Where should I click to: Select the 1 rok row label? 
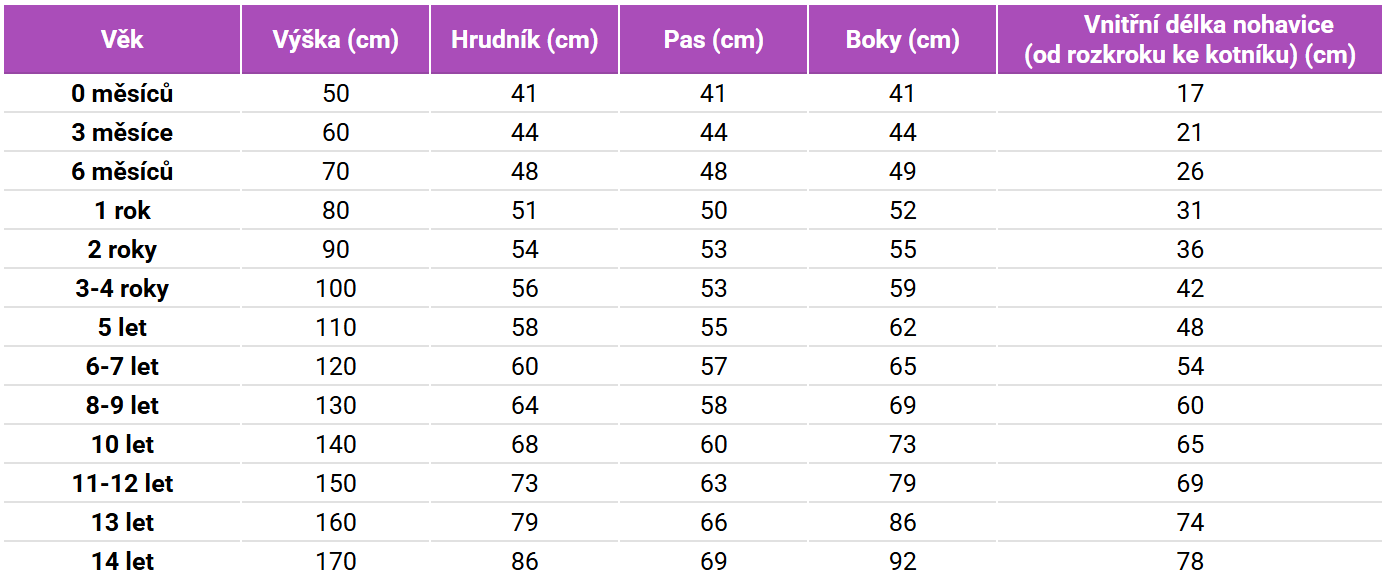122,211
